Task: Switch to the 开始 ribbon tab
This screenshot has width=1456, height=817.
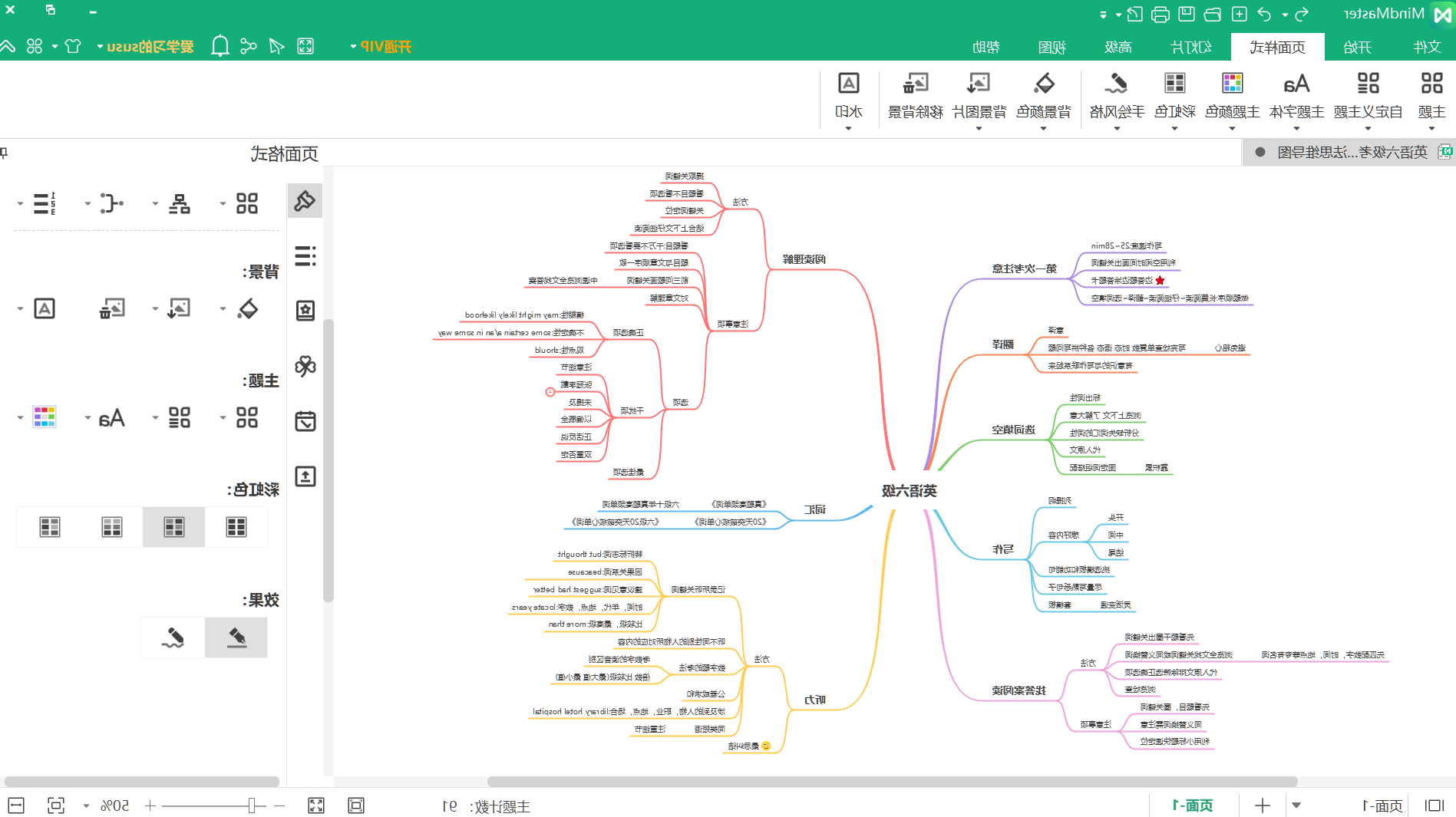Action: coord(1357,47)
